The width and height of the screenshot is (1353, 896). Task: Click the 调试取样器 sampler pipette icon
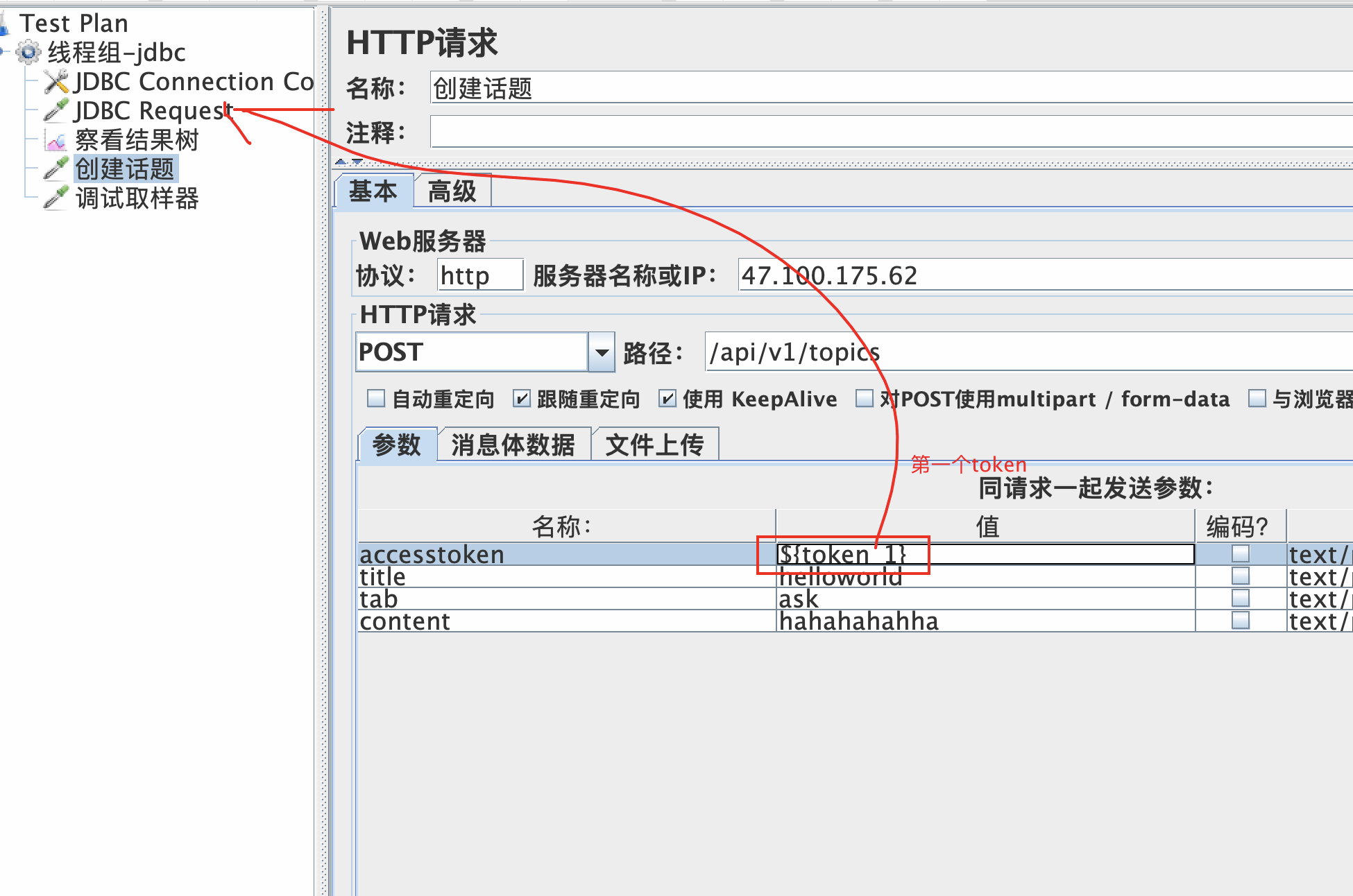(56, 198)
